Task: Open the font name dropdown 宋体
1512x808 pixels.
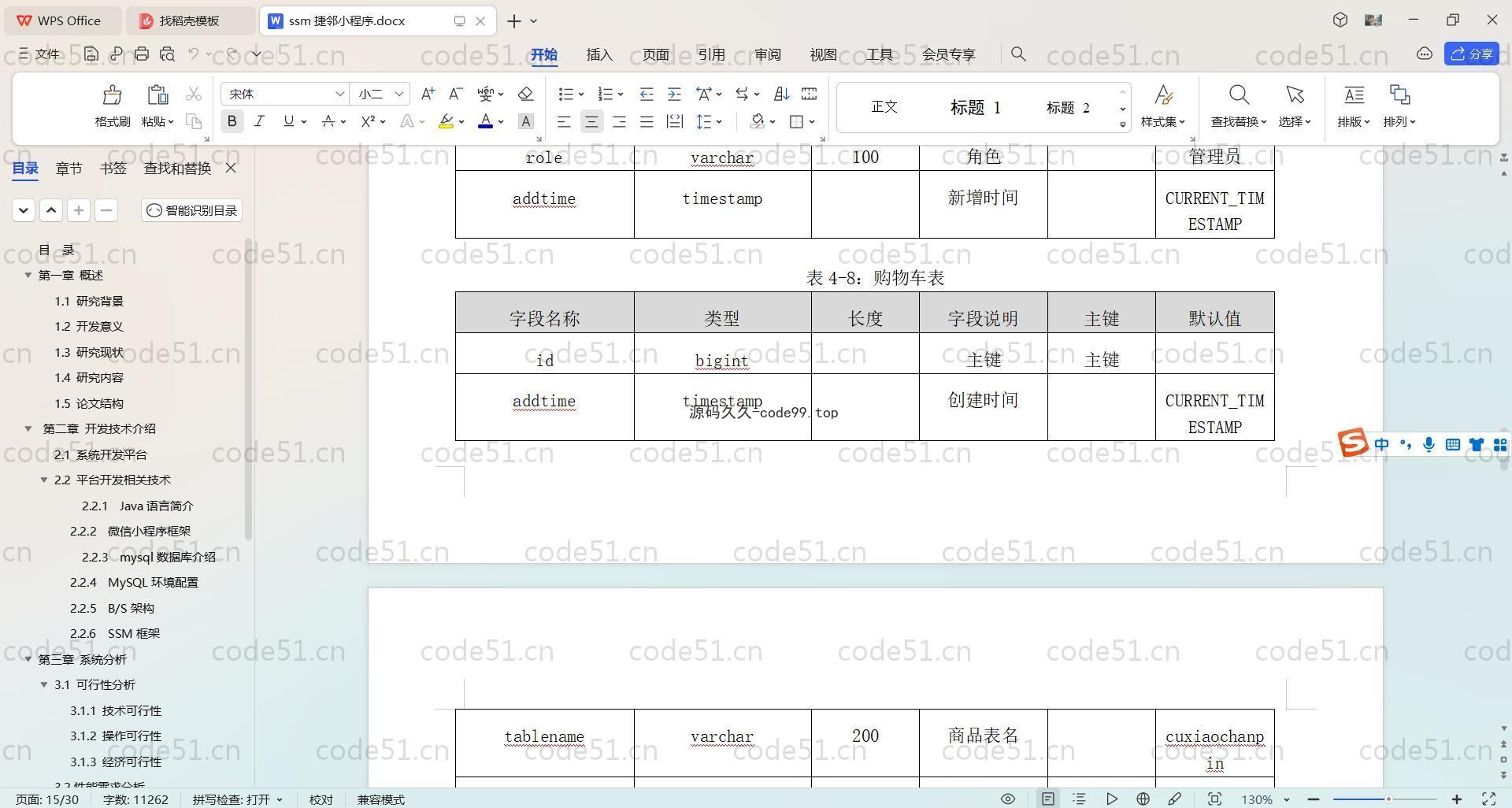Action: pos(340,94)
